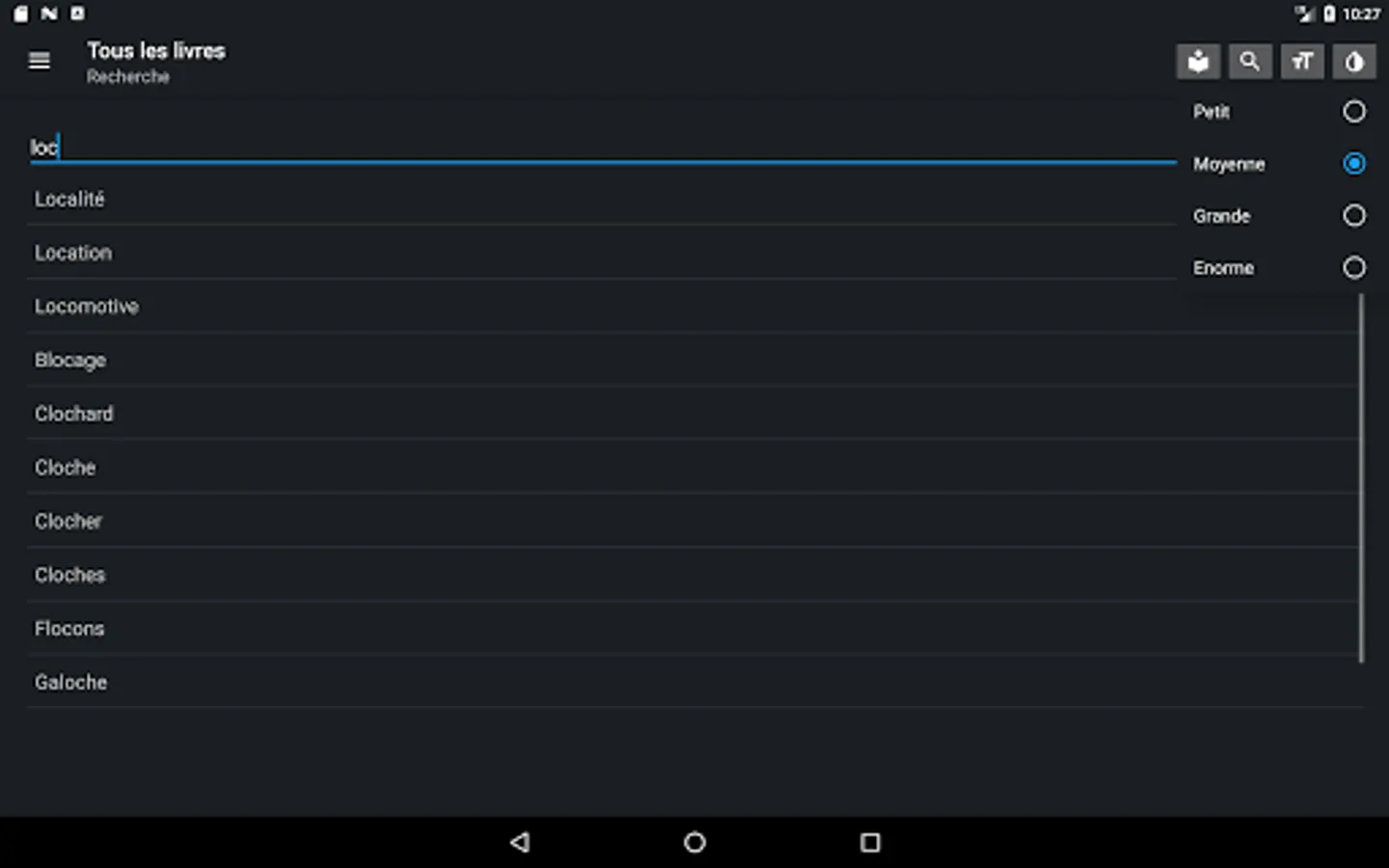Tap the magnifier search icon
This screenshot has width=1389, height=868.
click(x=1250, y=62)
